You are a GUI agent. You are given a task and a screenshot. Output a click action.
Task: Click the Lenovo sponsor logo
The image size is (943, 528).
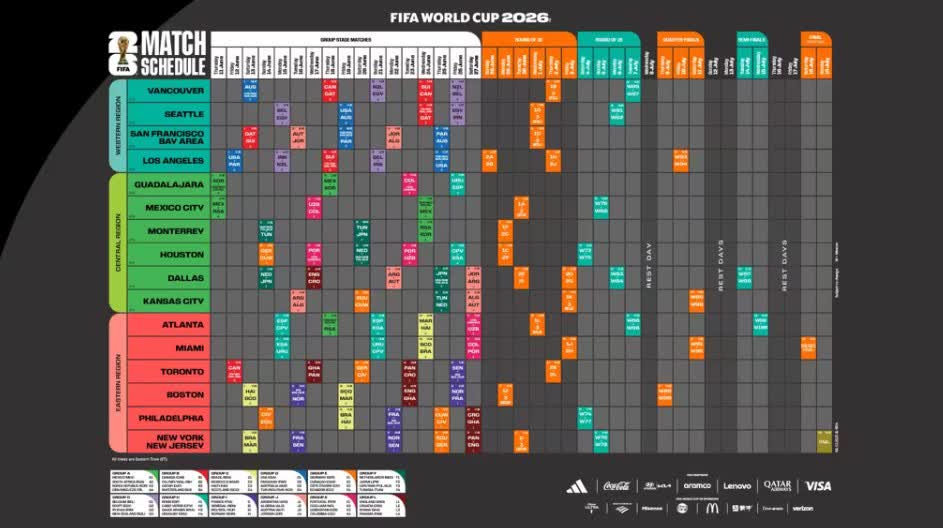(737, 486)
